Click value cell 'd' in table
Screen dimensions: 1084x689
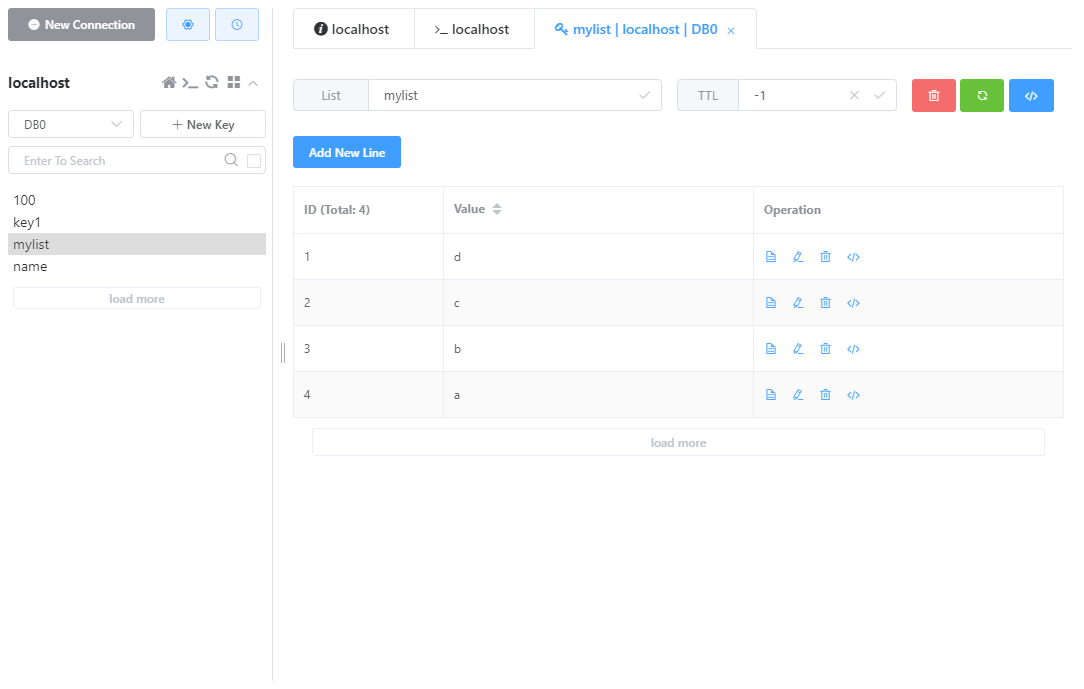coord(598,257)
